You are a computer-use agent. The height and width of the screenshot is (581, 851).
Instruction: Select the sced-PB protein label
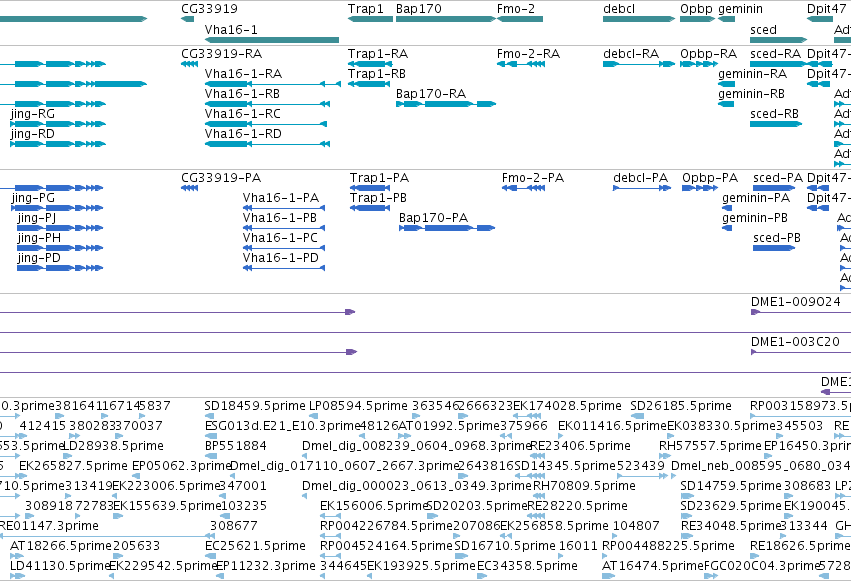777,238
